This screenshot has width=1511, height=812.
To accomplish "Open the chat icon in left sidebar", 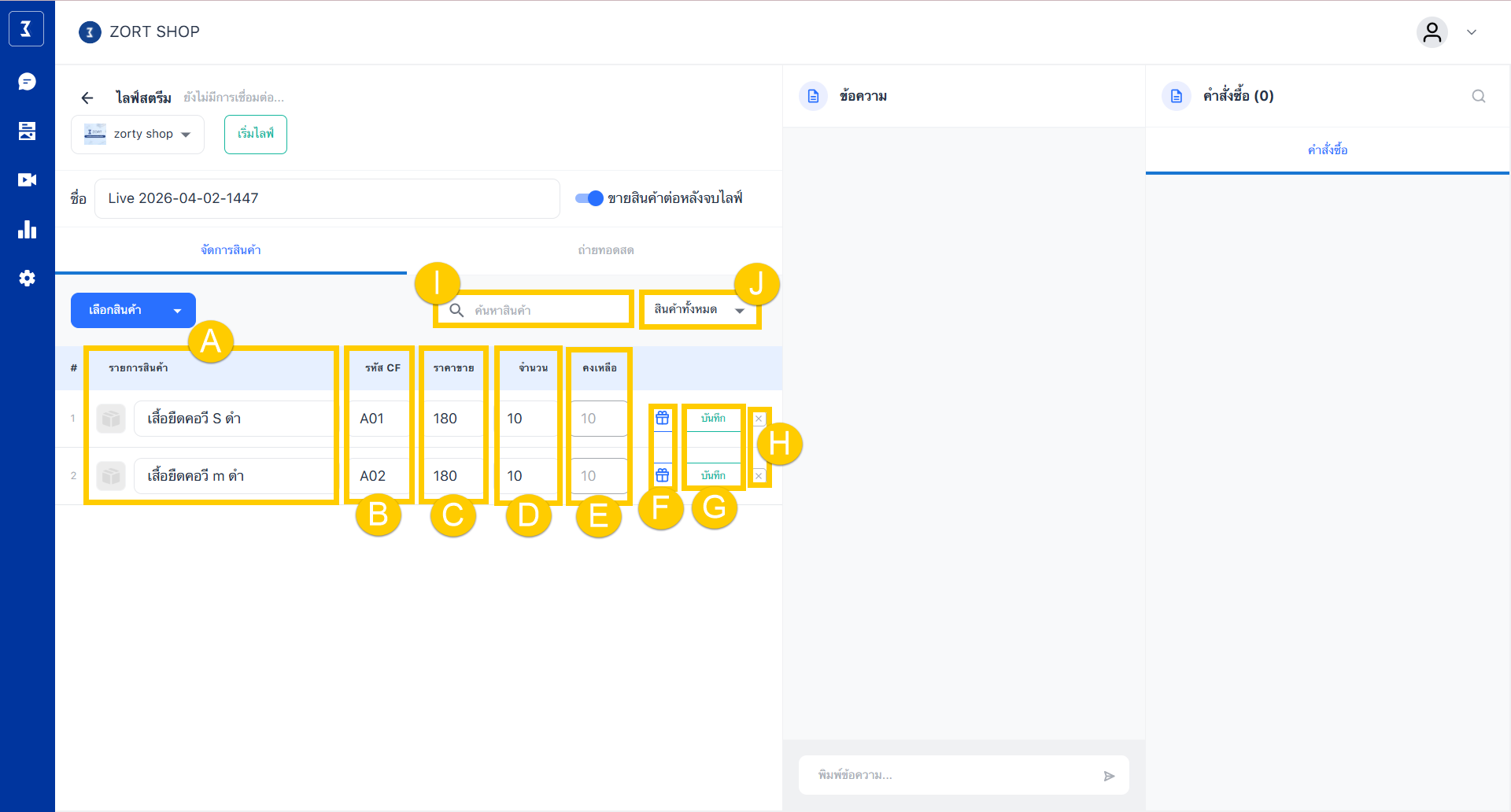I will (x=27, y=82).
